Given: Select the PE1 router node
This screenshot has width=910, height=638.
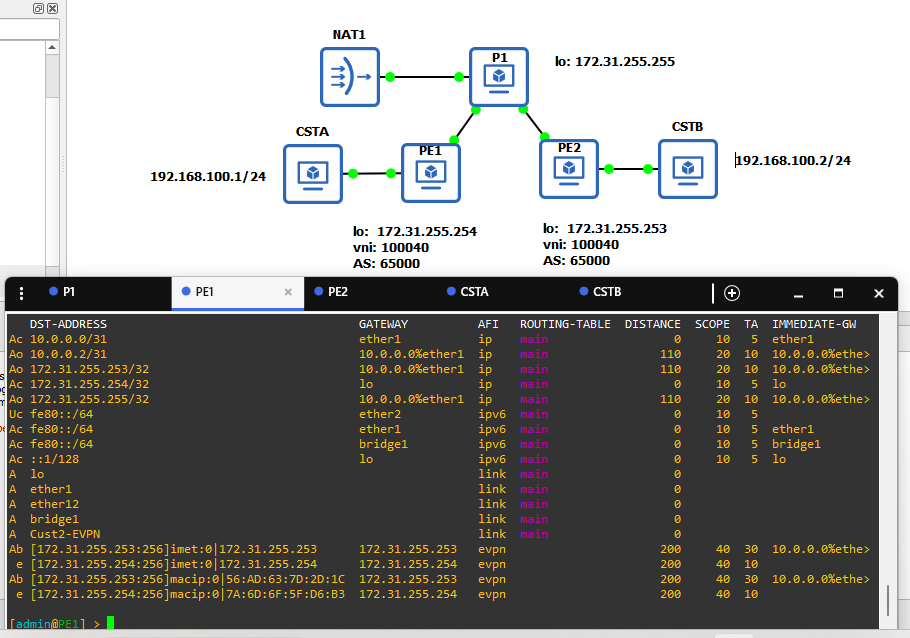Looking at the screenshot, I should (431, 173).
